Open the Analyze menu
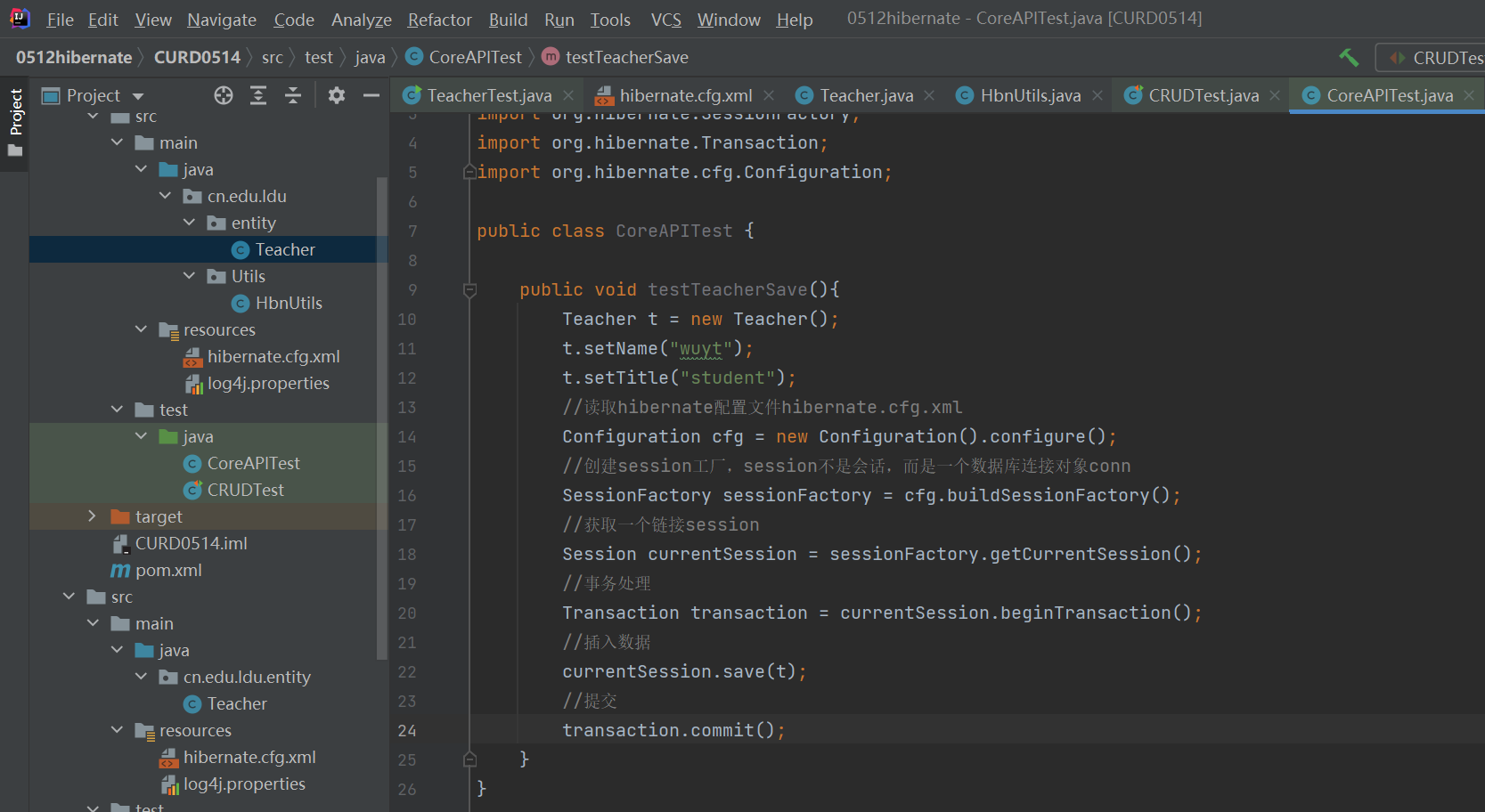The width and height of the screenshot is (1485, 812). click(x=362, y=20)
